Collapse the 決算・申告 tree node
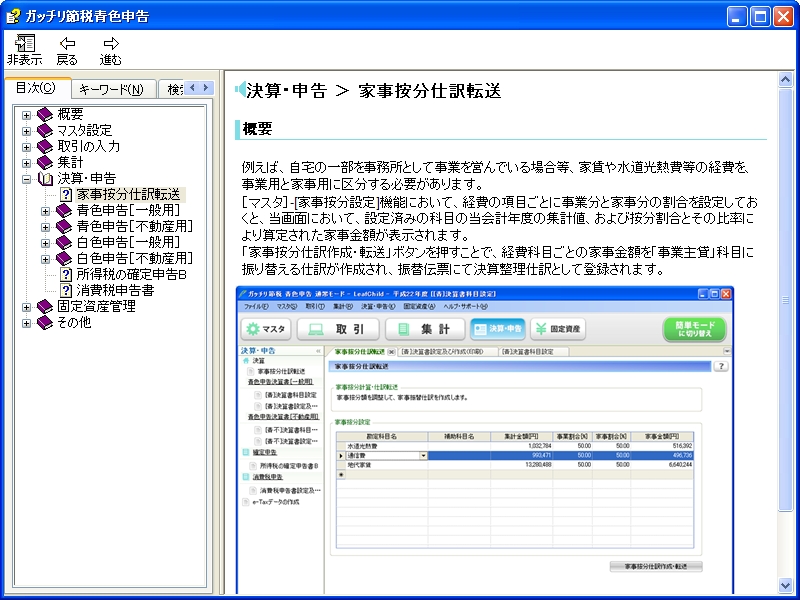The image size is (800, 600). tap(27, 179)
